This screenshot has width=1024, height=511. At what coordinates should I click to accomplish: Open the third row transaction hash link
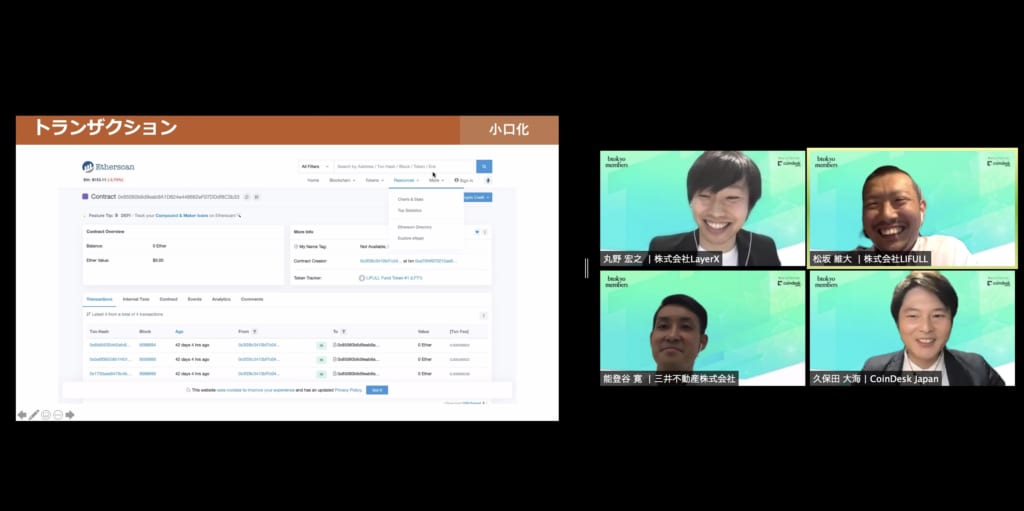[x=110, y=374]
